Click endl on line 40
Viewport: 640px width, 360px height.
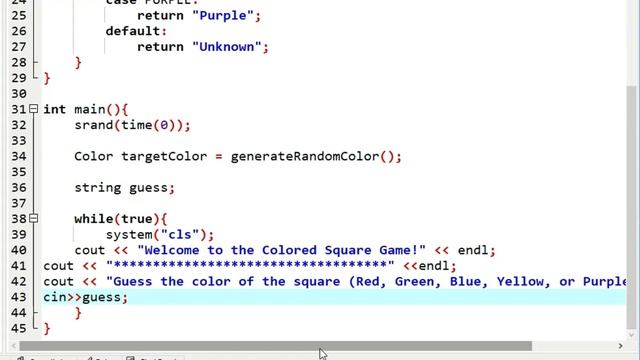(x=473, y=250)
